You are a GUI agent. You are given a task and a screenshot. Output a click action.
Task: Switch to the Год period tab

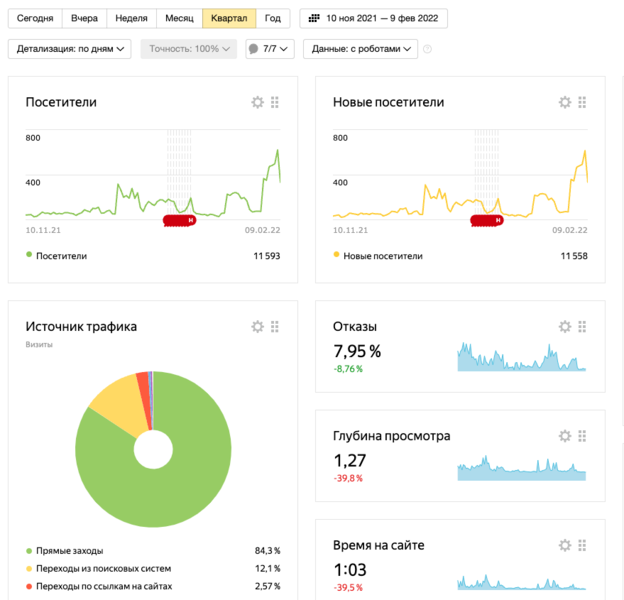pyautogui.click(x=272, y=18)
